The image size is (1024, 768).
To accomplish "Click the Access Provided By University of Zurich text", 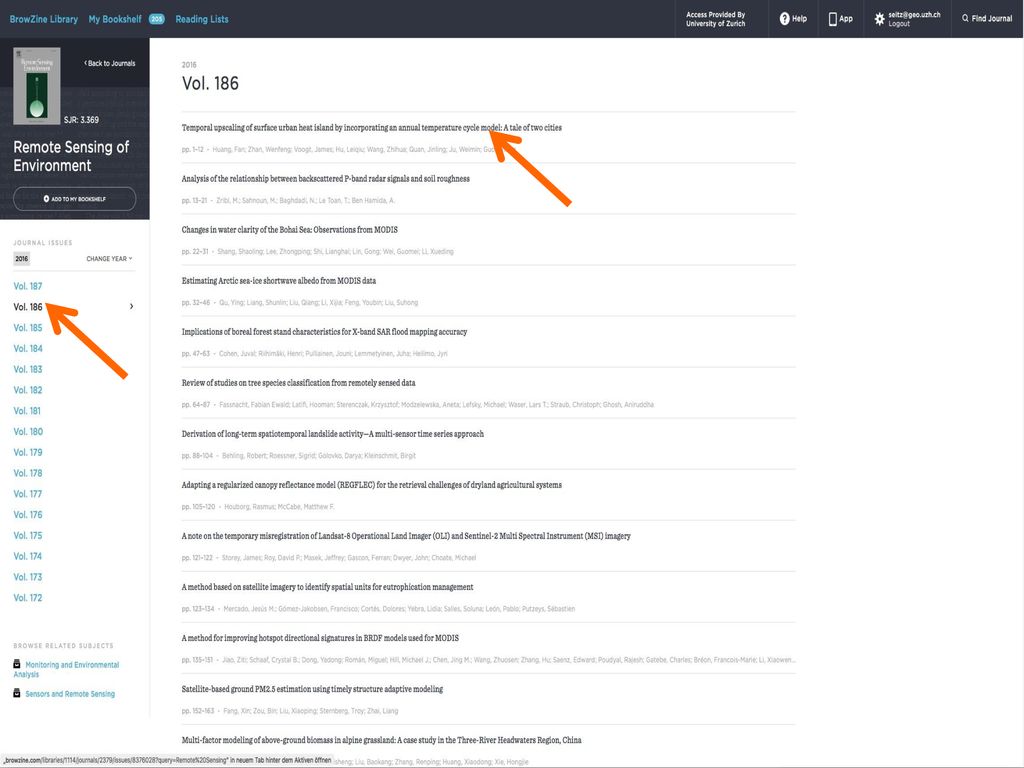I will pyautogui.click(x=715, y=19).
